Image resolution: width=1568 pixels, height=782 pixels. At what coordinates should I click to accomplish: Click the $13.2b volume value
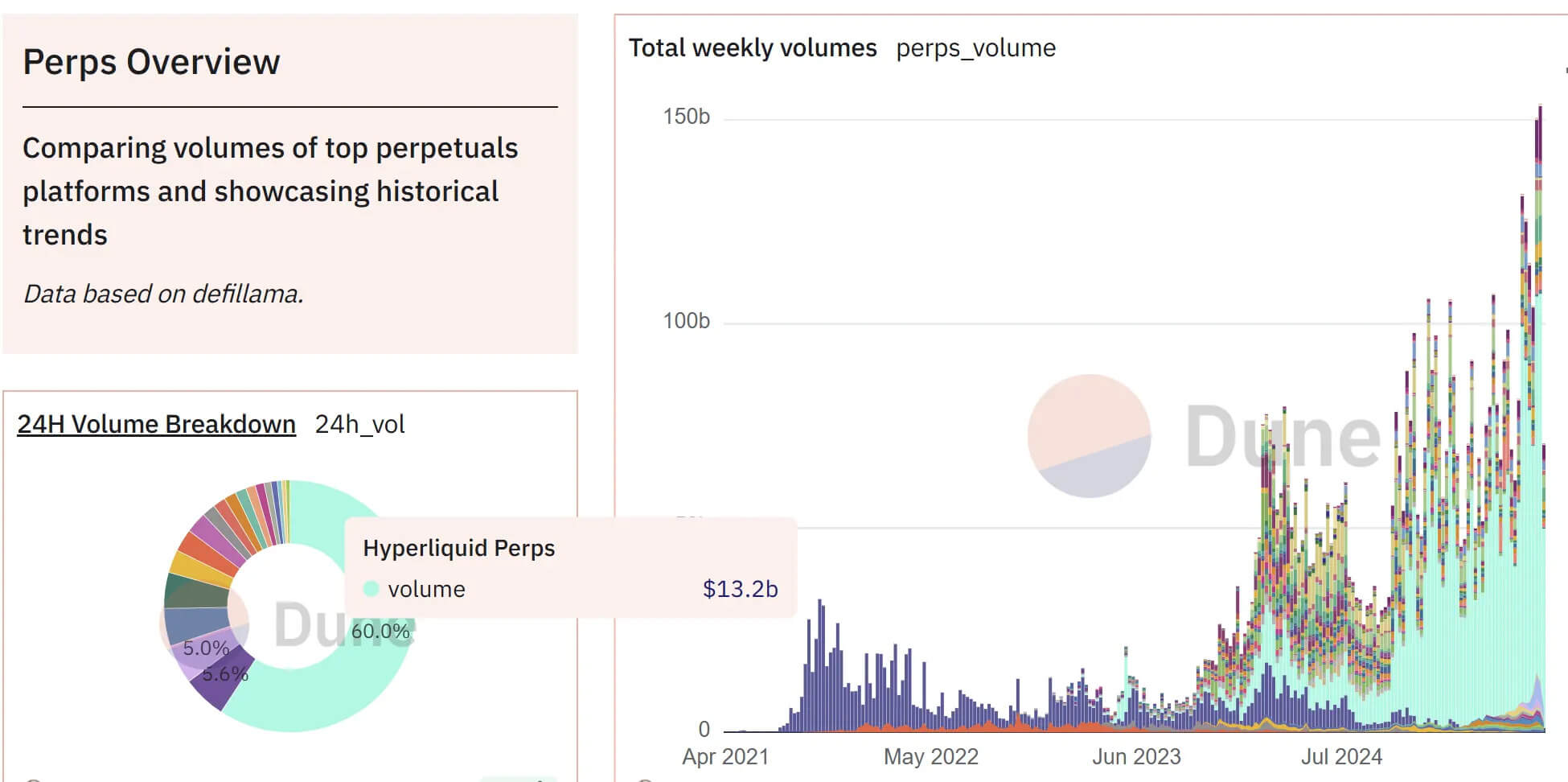coord(741,589)
